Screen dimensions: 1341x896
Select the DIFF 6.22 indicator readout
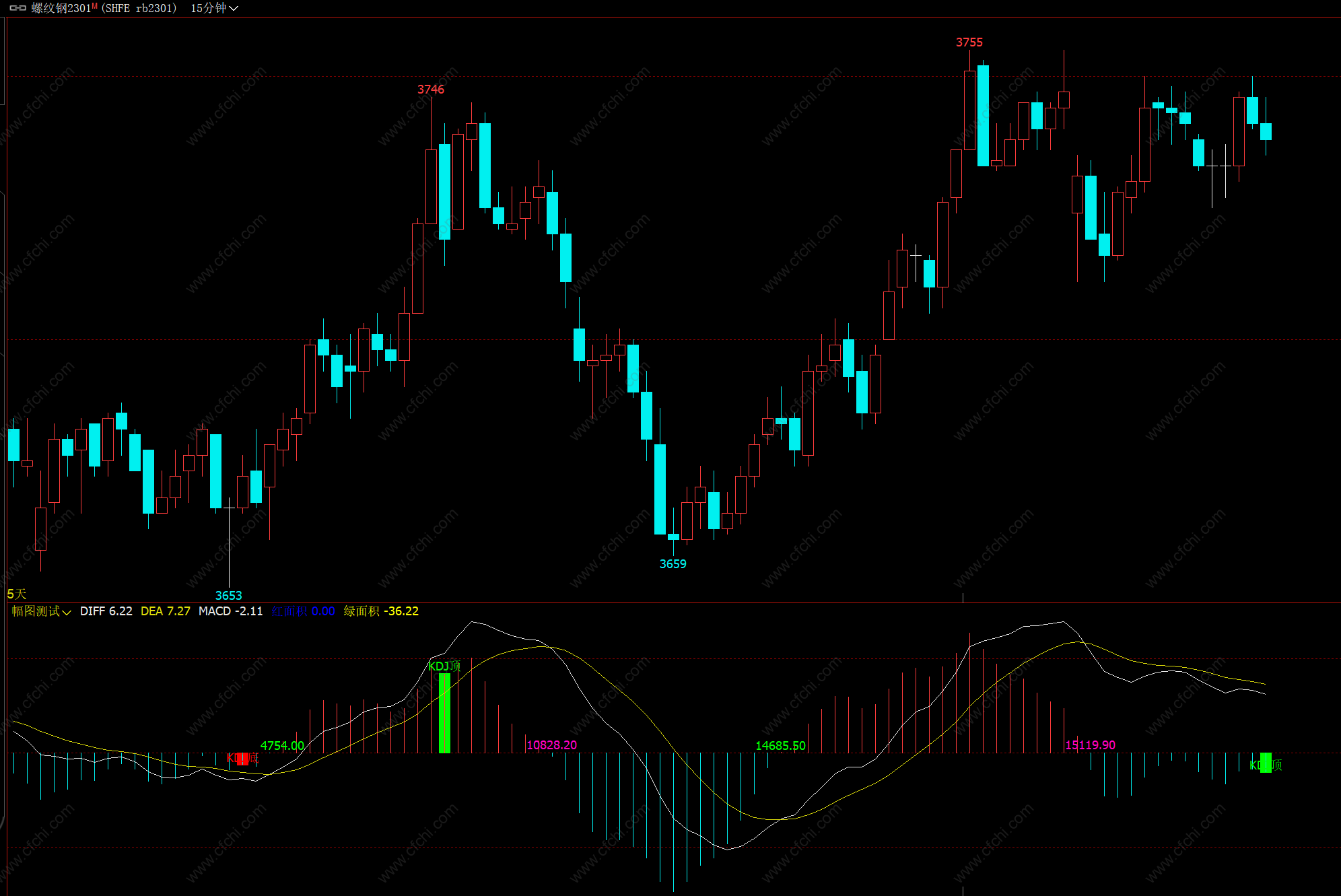coord(106,611)
